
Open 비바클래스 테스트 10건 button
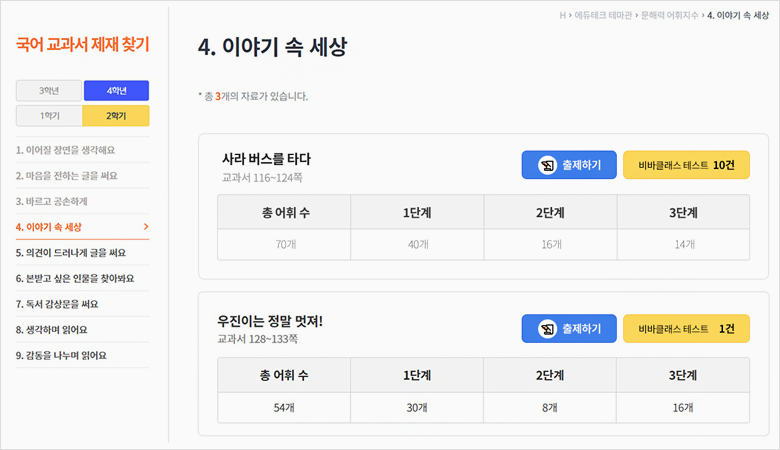pyautogui.click(x=686, y=165)
